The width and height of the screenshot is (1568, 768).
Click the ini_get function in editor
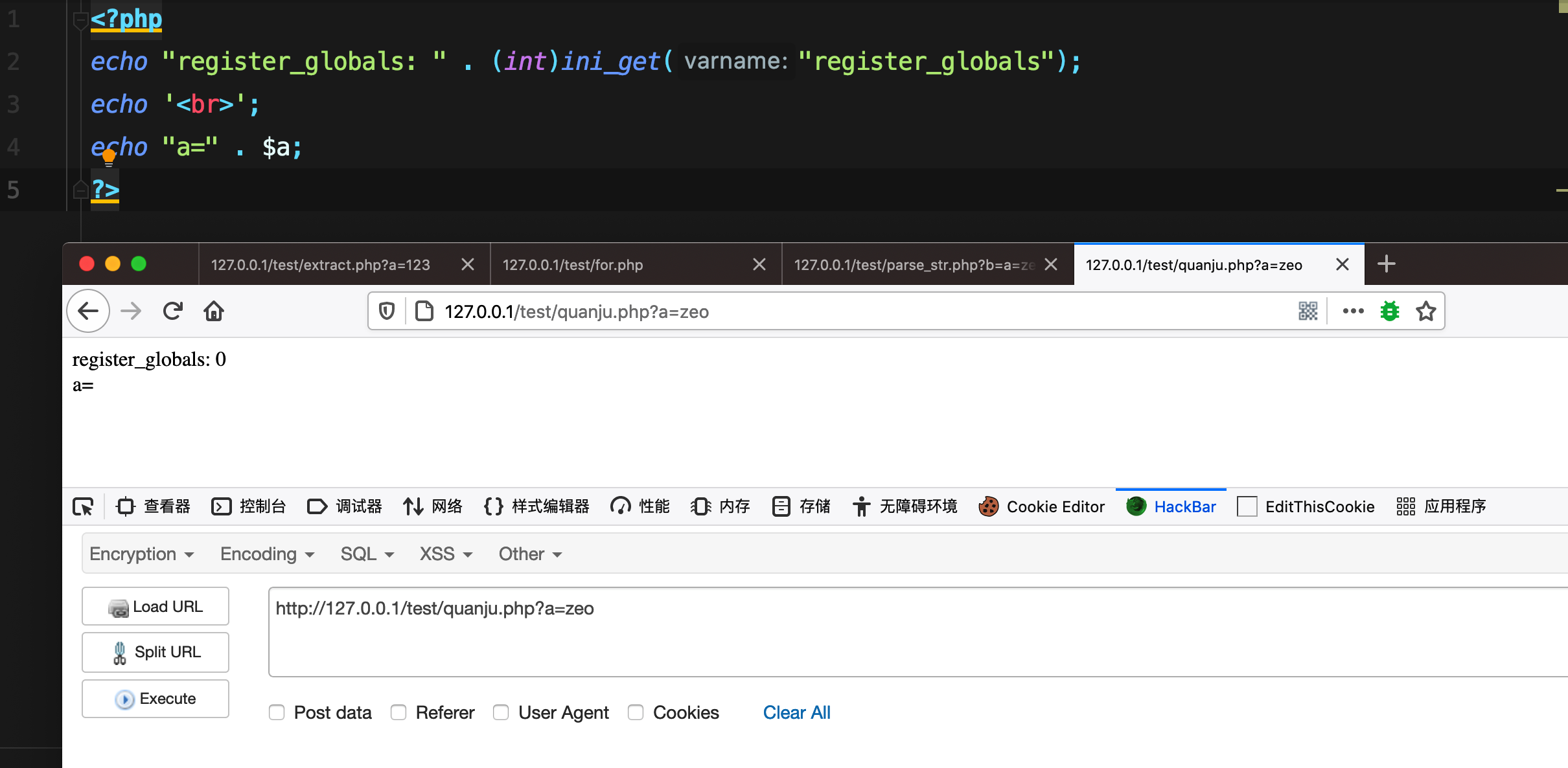[610, 62]
